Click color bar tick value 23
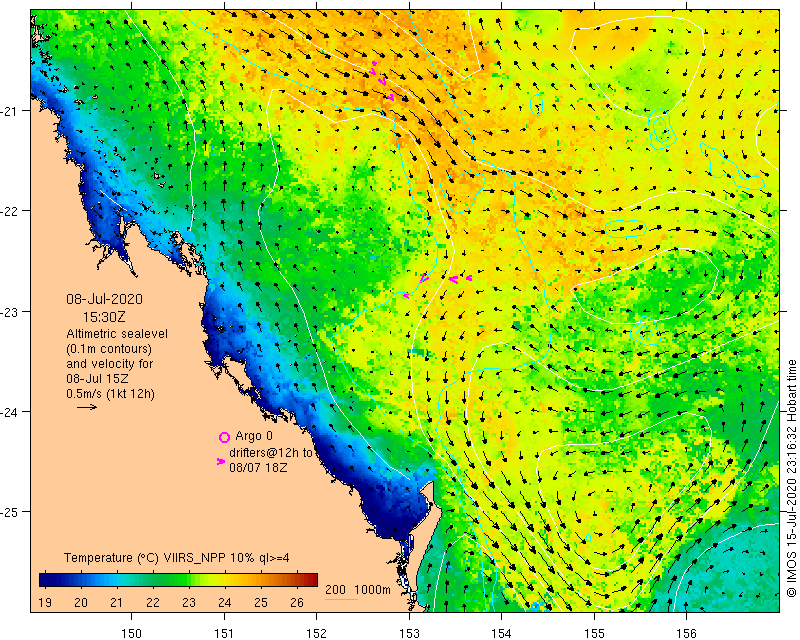Screen dimensions: 800x640 pos(189,603)
